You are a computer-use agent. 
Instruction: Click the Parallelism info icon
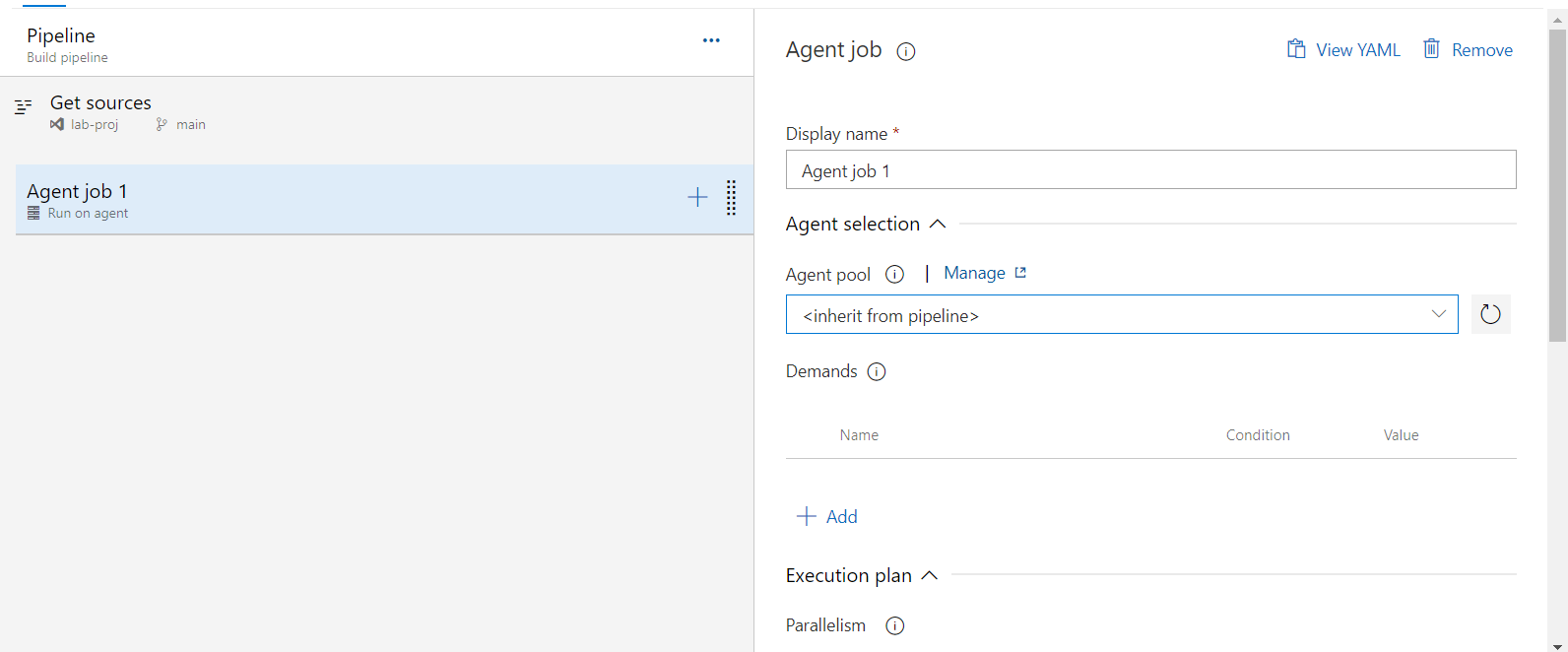894,625
